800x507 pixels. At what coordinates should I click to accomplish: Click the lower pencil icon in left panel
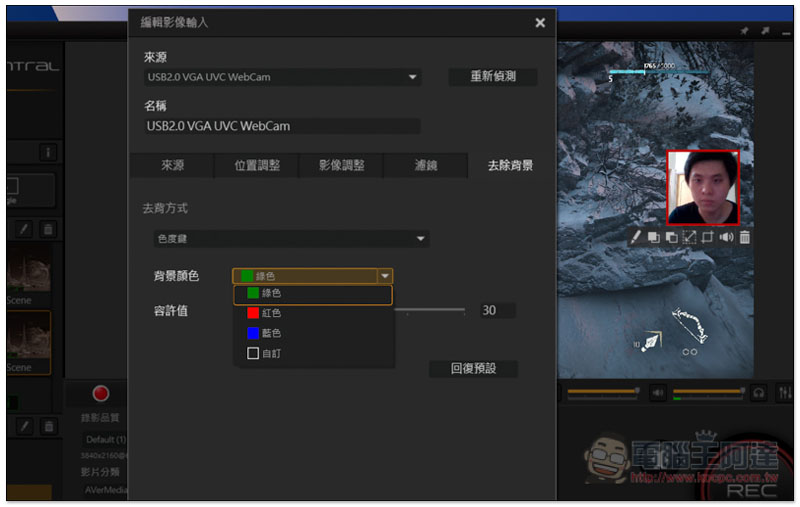coord(24,426)
